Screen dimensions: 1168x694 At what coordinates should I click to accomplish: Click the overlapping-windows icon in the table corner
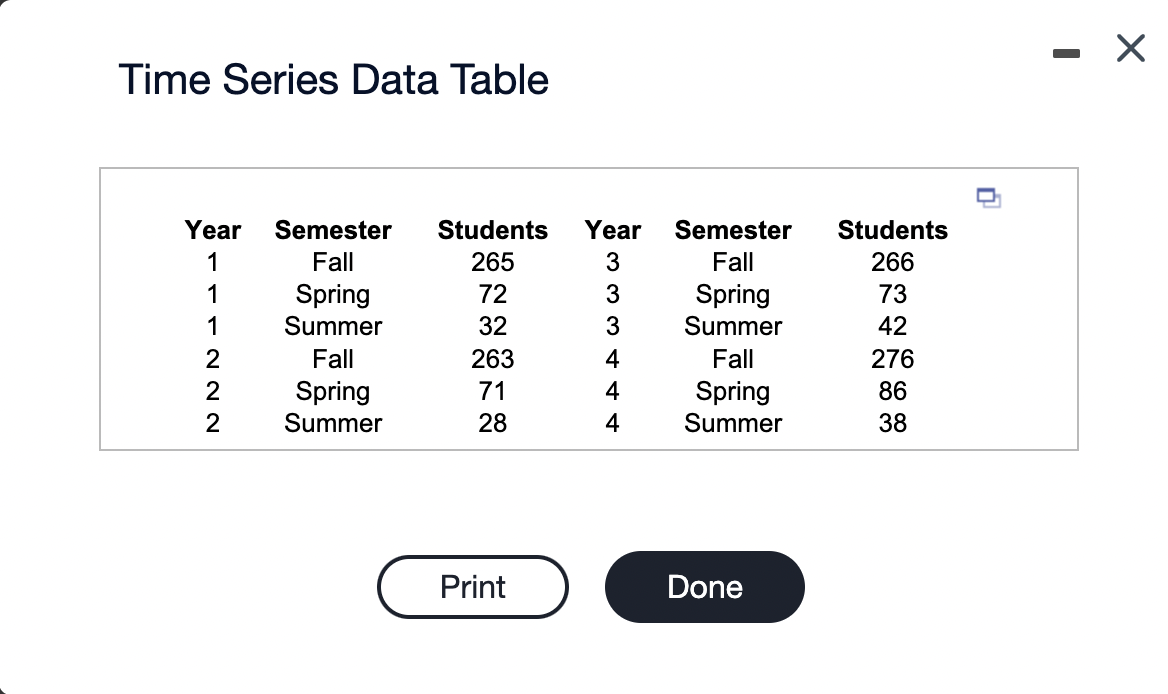[x=988, y=198]
